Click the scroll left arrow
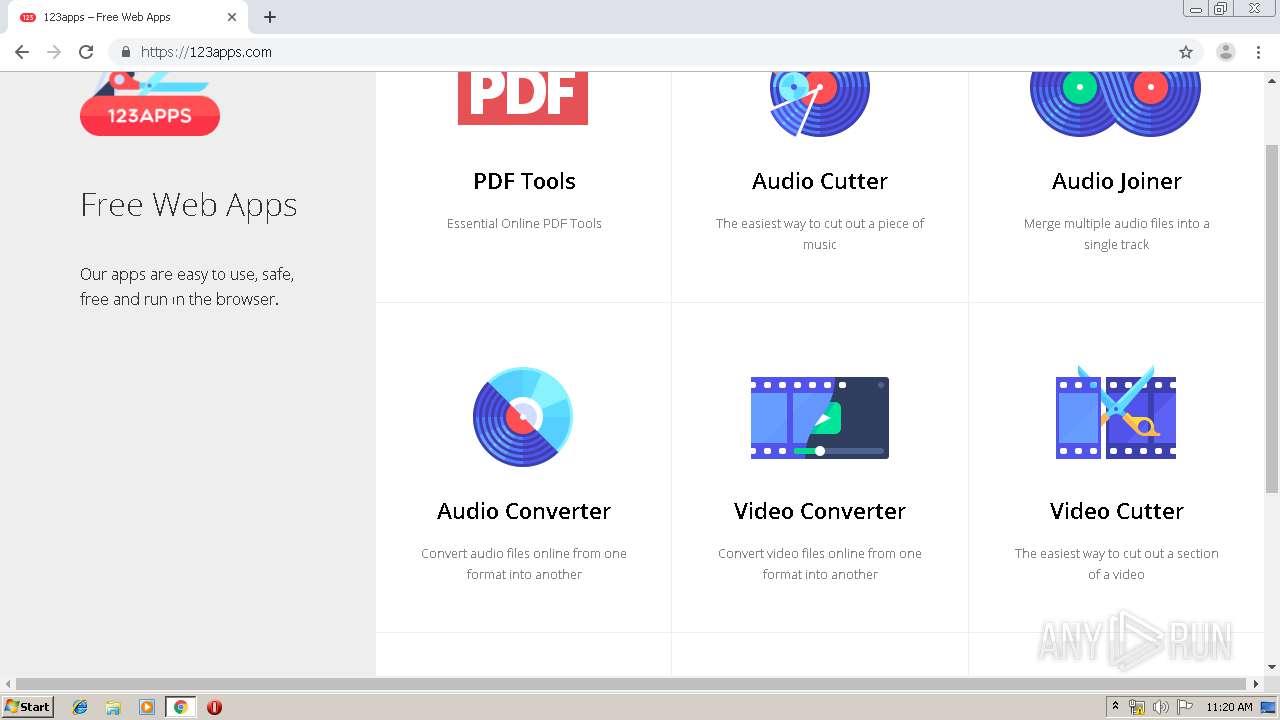Viewport: 1280px width, 720px height. coord(8,684)
